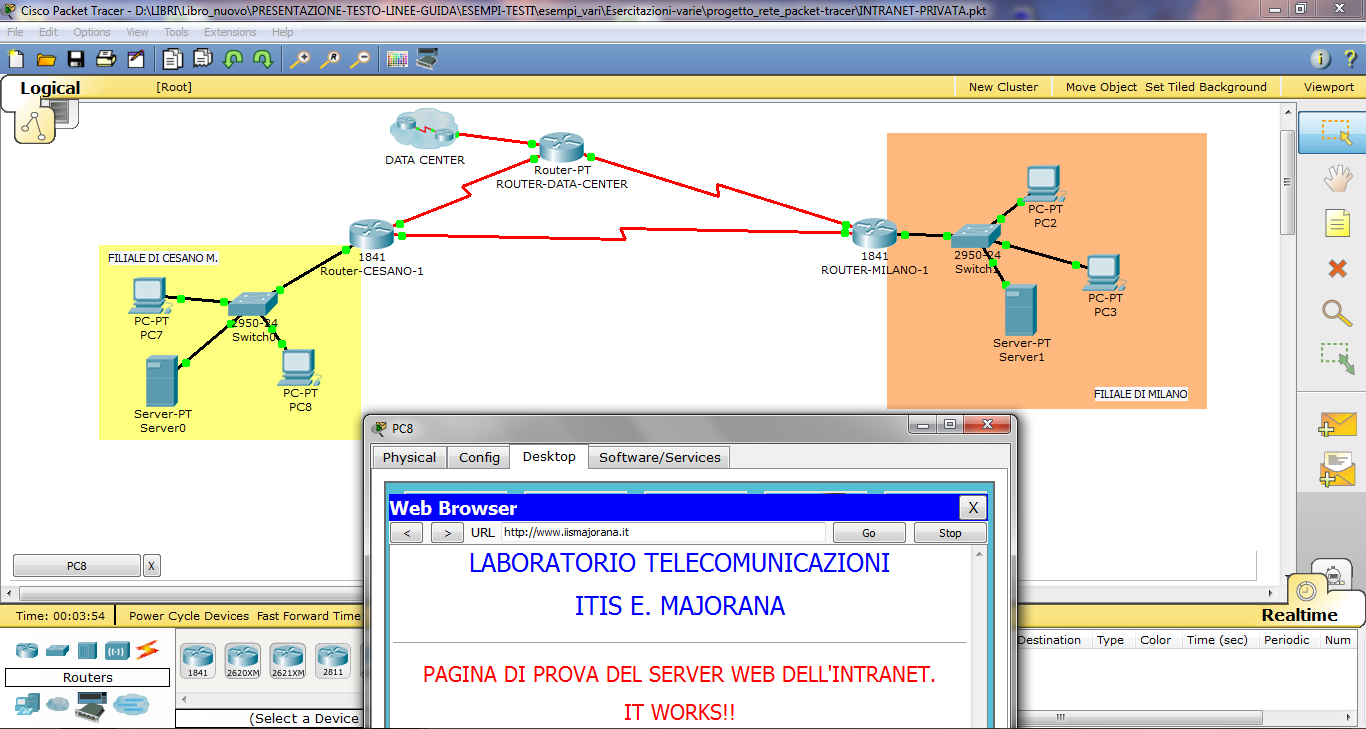Click New Cluster button
The width and height of the screenshot is (1366, 729).
pos(1003,87)
